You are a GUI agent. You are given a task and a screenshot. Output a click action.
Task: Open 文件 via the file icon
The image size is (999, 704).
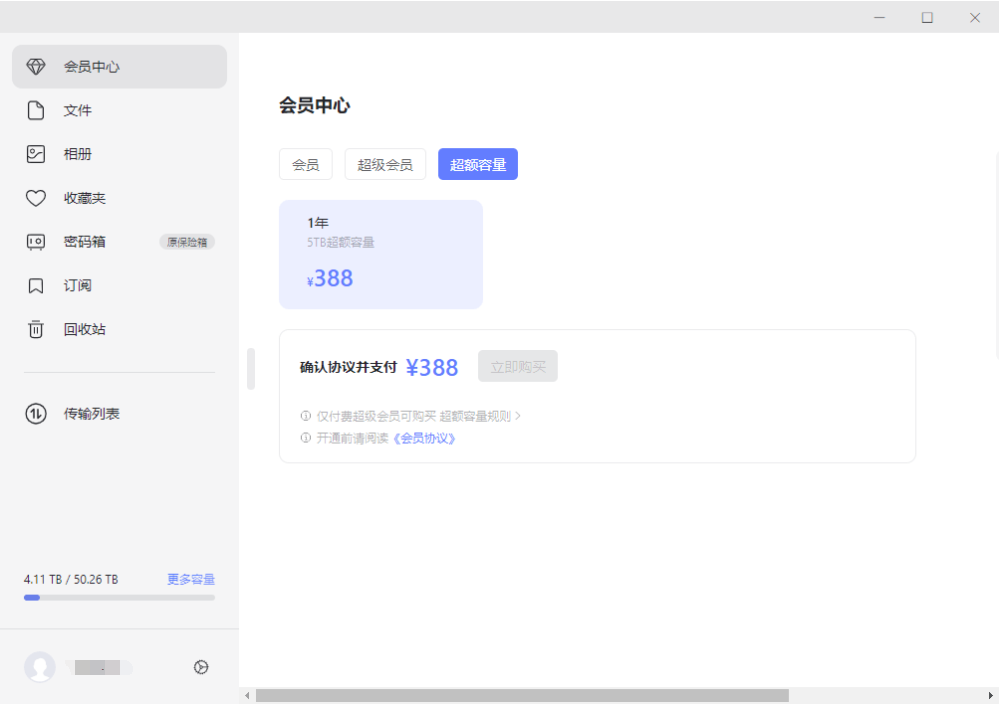point(37,110)
